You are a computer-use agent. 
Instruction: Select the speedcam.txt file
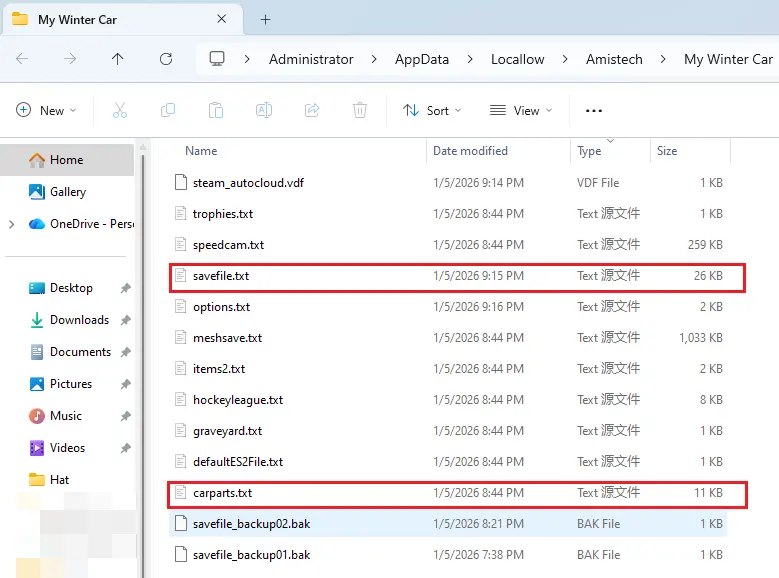point(447,245)
